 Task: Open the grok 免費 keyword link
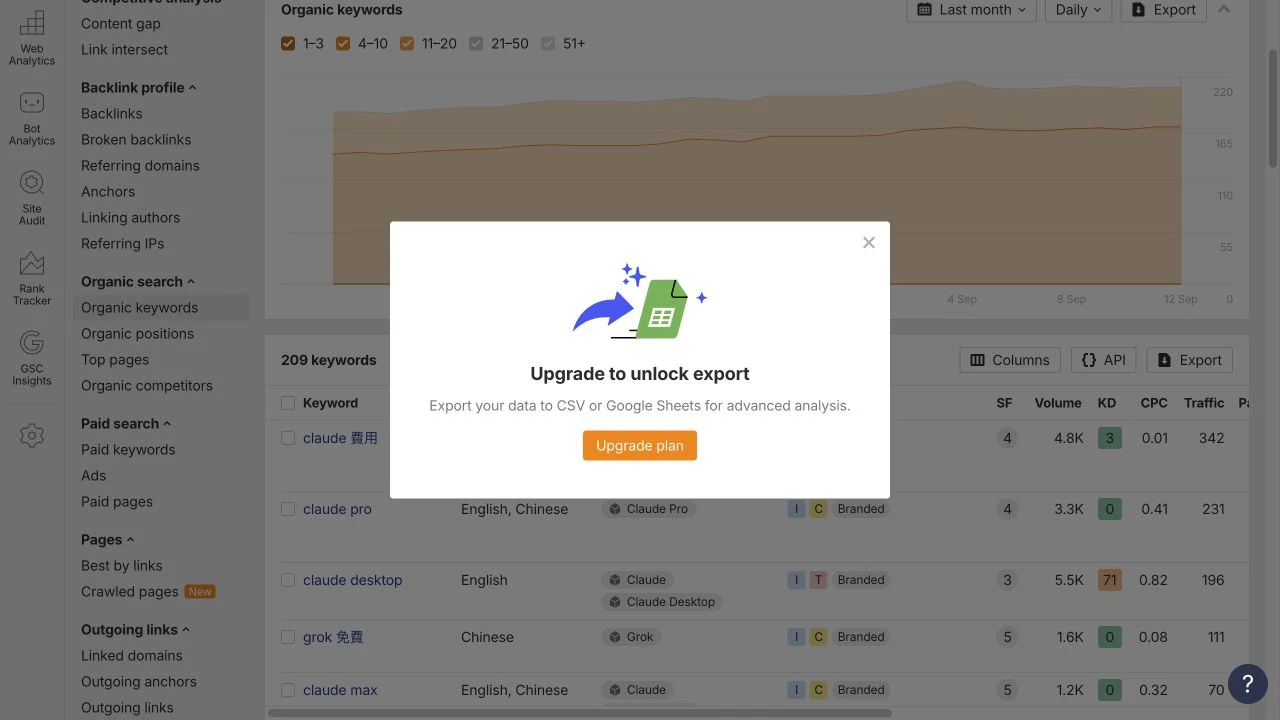[333, 637]
